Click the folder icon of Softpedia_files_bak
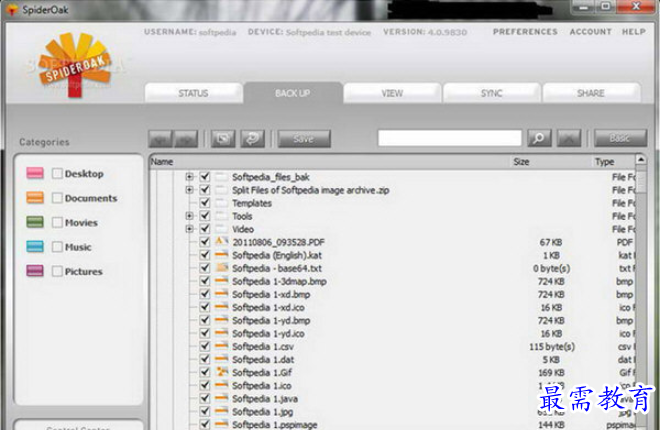661x430 pixels. click(222, 177)
